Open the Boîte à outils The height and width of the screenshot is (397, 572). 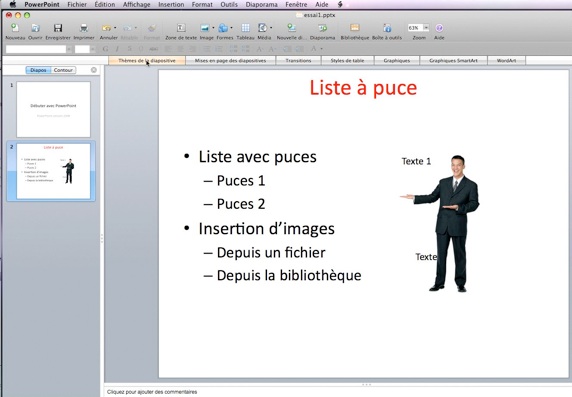click(387, 28)
